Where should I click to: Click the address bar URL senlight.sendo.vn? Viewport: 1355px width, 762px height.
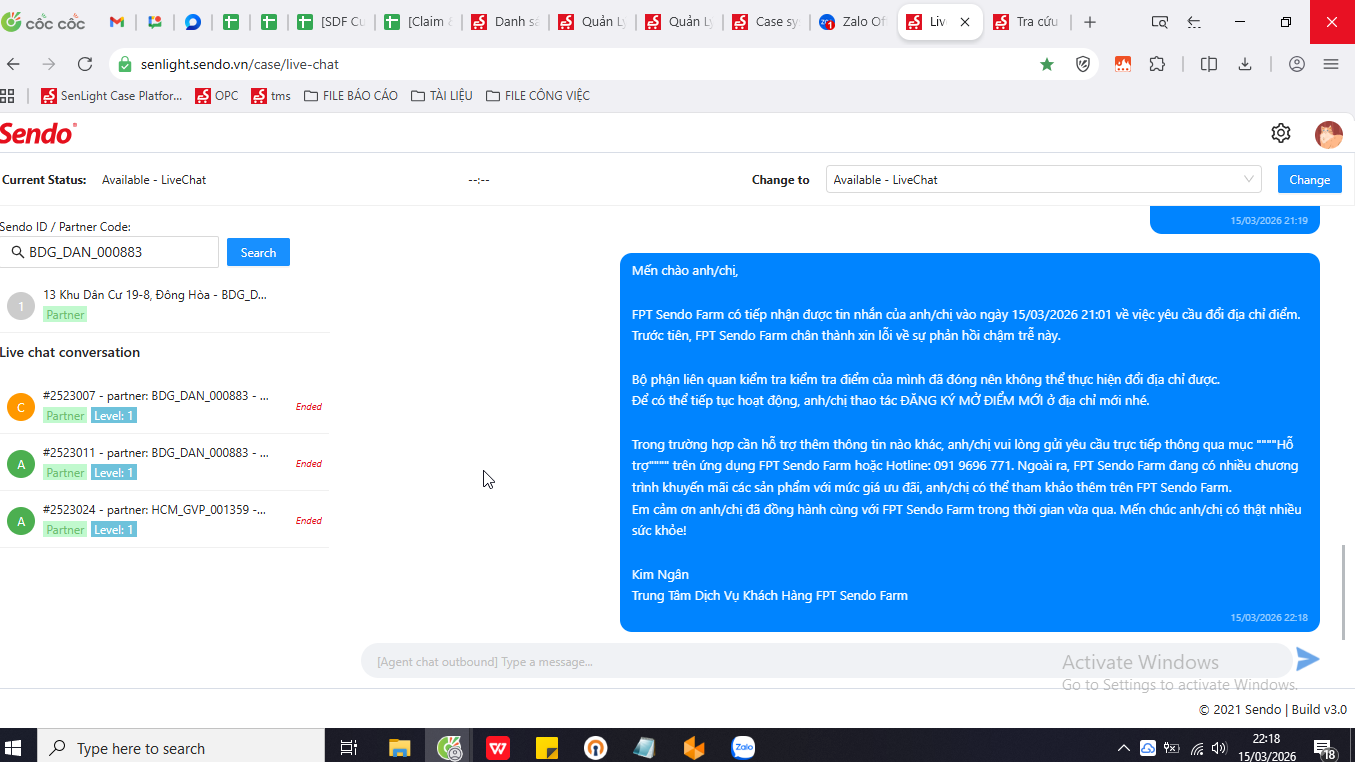click(x=240, y=64)
